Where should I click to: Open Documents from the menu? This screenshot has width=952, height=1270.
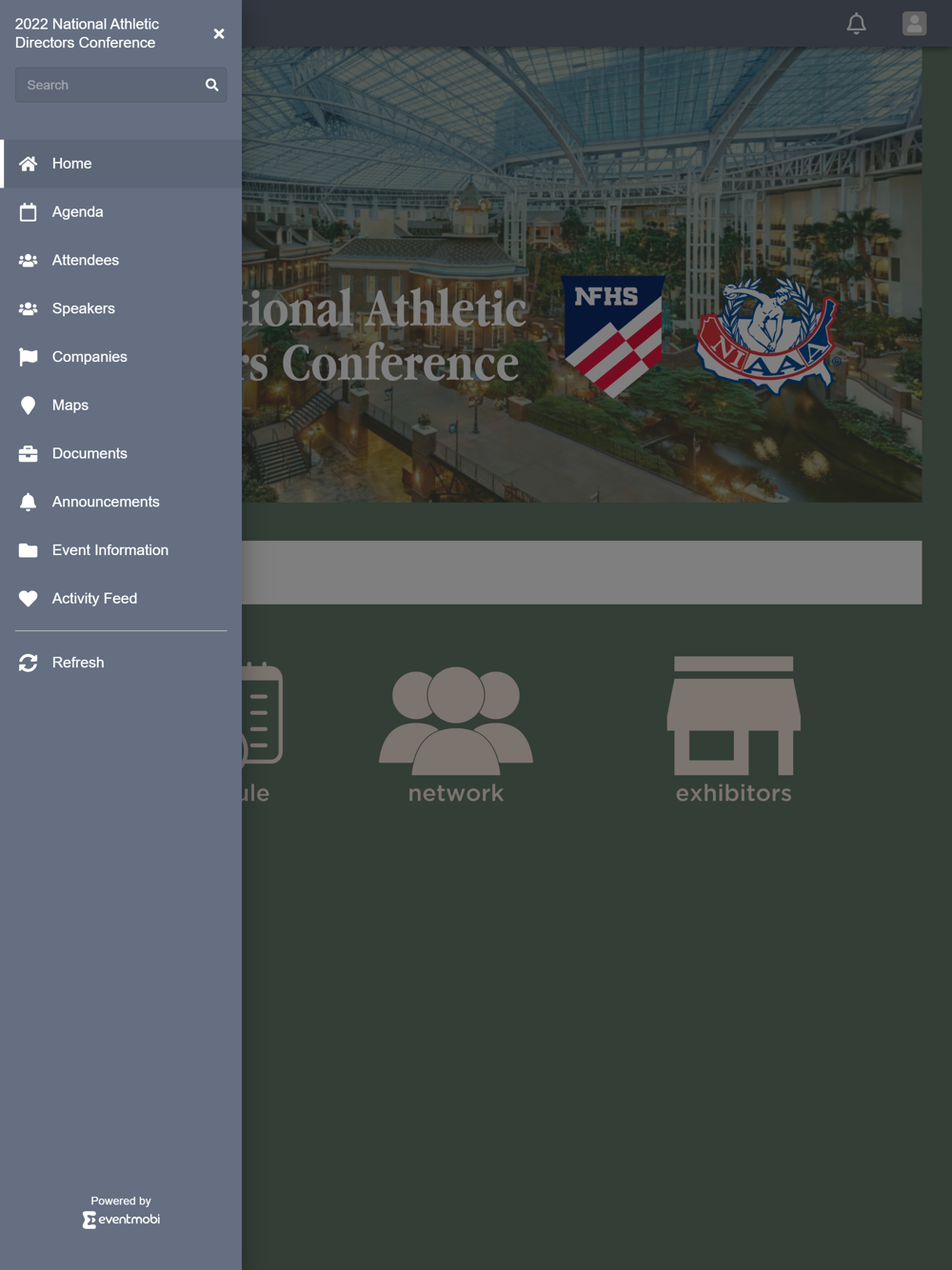[121, 454]
